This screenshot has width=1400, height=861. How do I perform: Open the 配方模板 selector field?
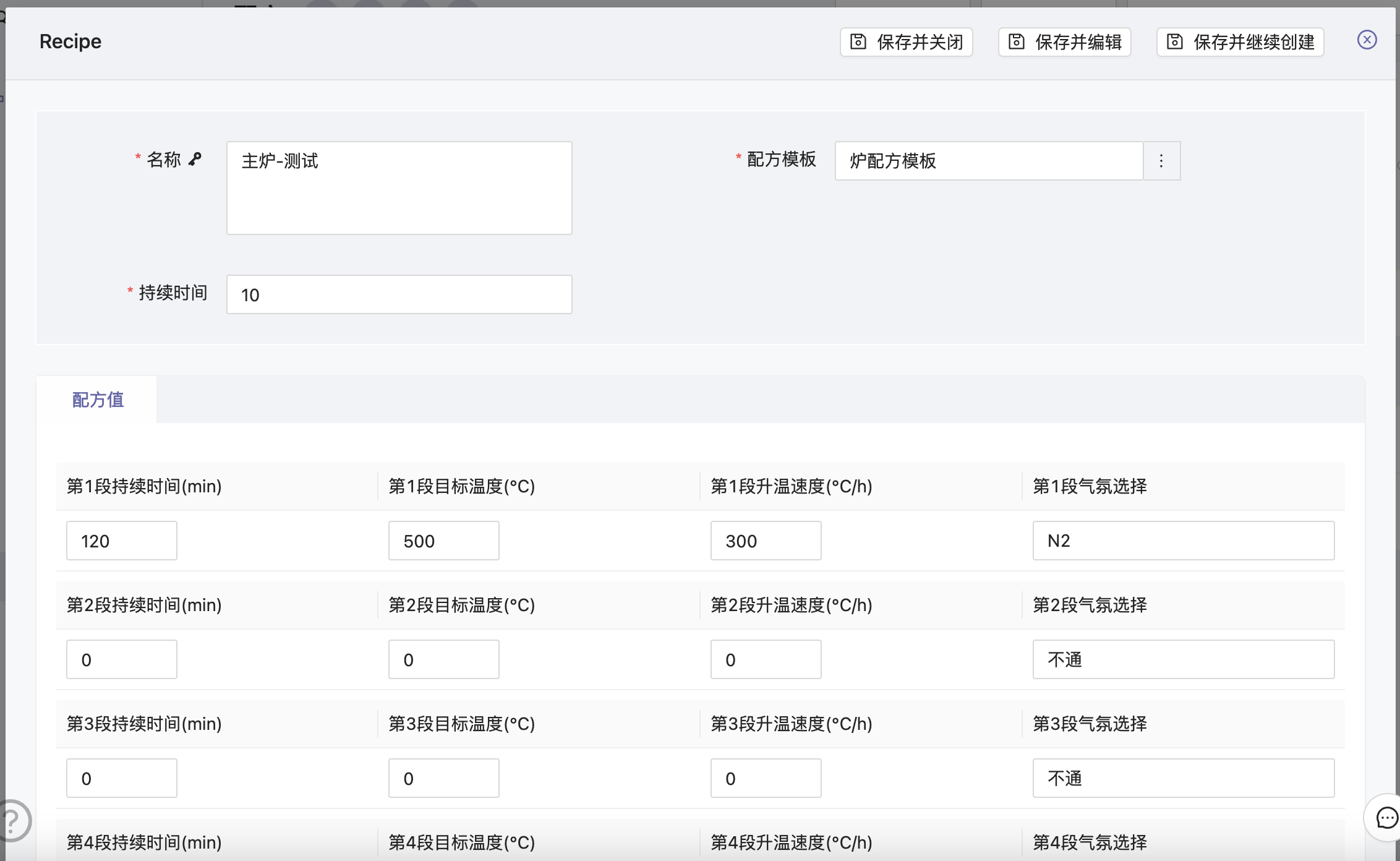(988, 161)
